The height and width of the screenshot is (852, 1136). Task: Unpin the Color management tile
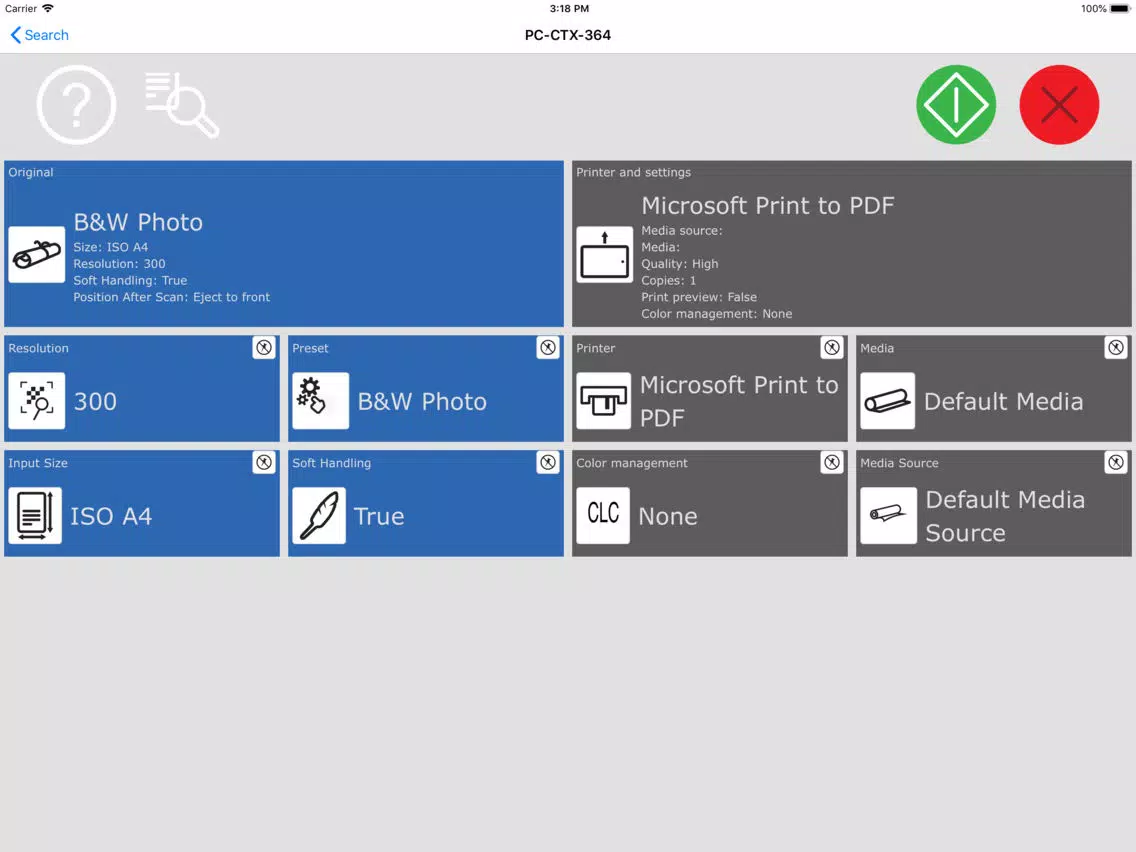click(832, 462)
